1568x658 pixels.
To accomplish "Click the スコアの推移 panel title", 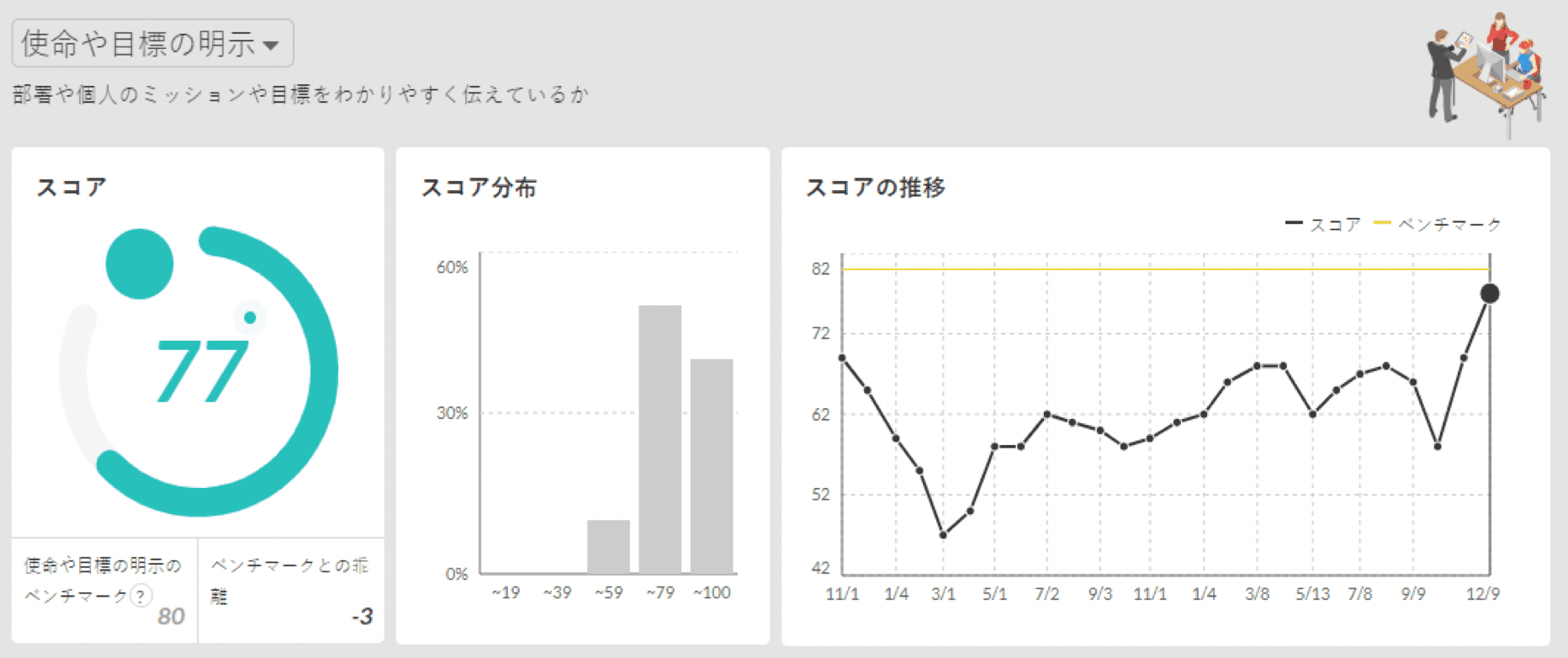I will pos(875,187).
